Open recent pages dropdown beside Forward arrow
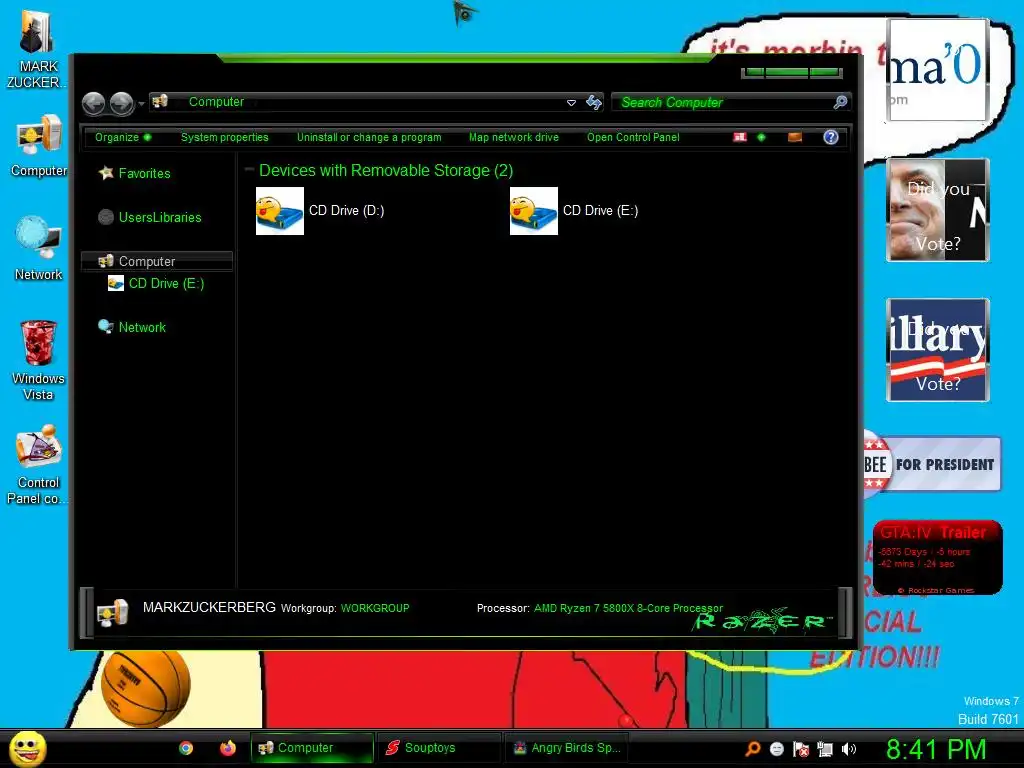The height and width of the screenshot is (768, 1024). 141,104
